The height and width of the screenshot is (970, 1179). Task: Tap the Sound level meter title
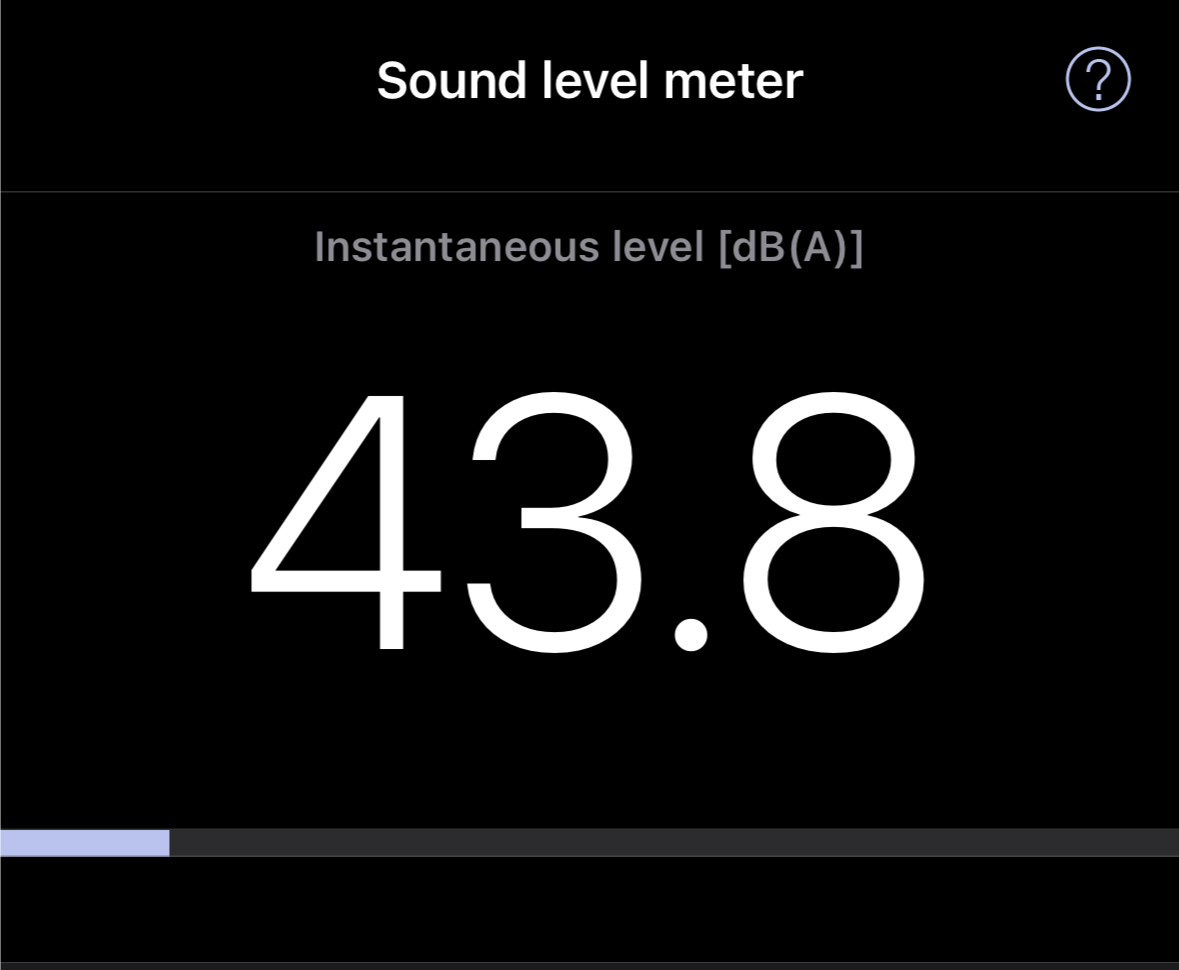(x=589, y=80)
